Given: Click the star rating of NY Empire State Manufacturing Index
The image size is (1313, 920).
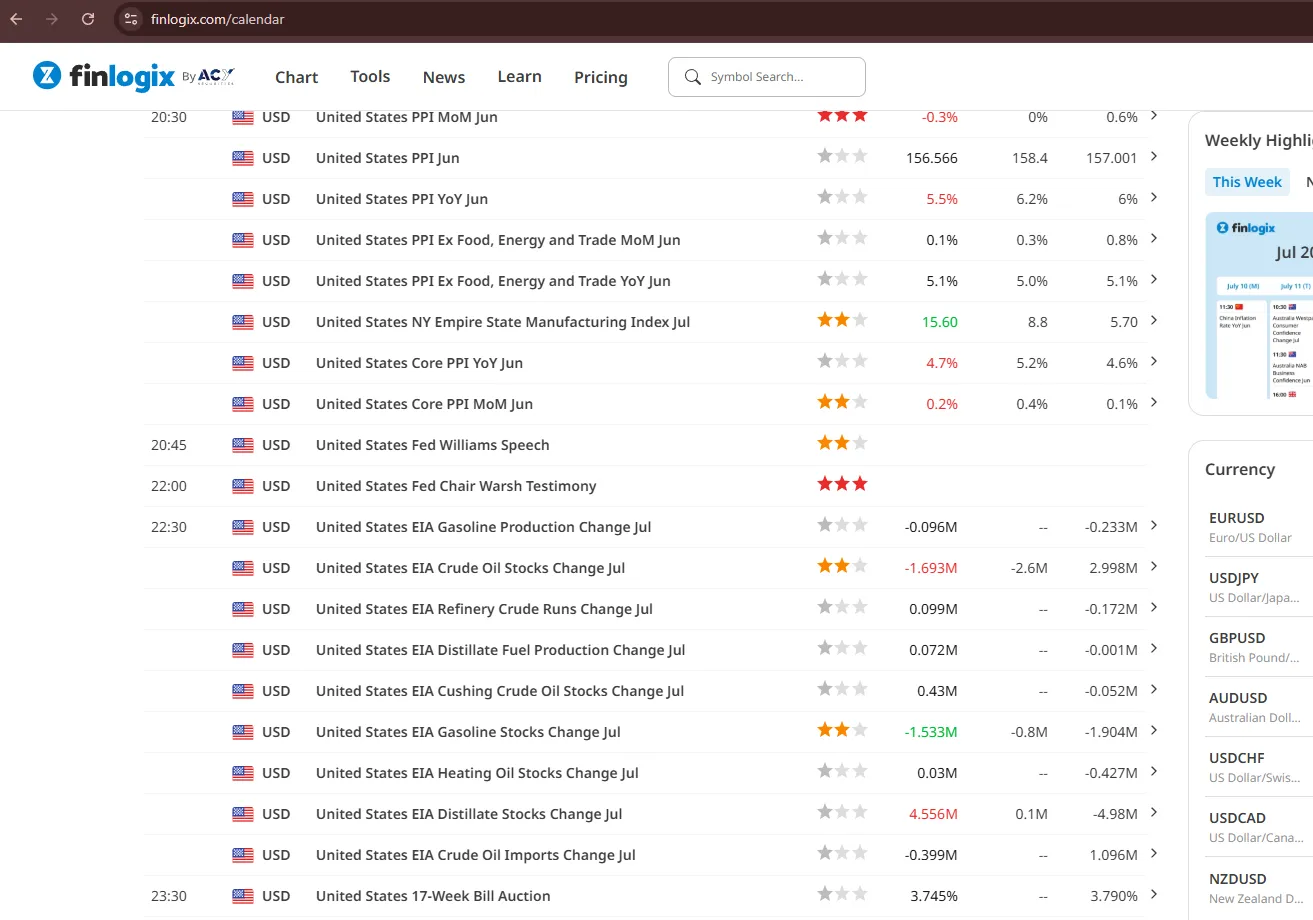Looking at the screenshot, I should click(842, 320).
